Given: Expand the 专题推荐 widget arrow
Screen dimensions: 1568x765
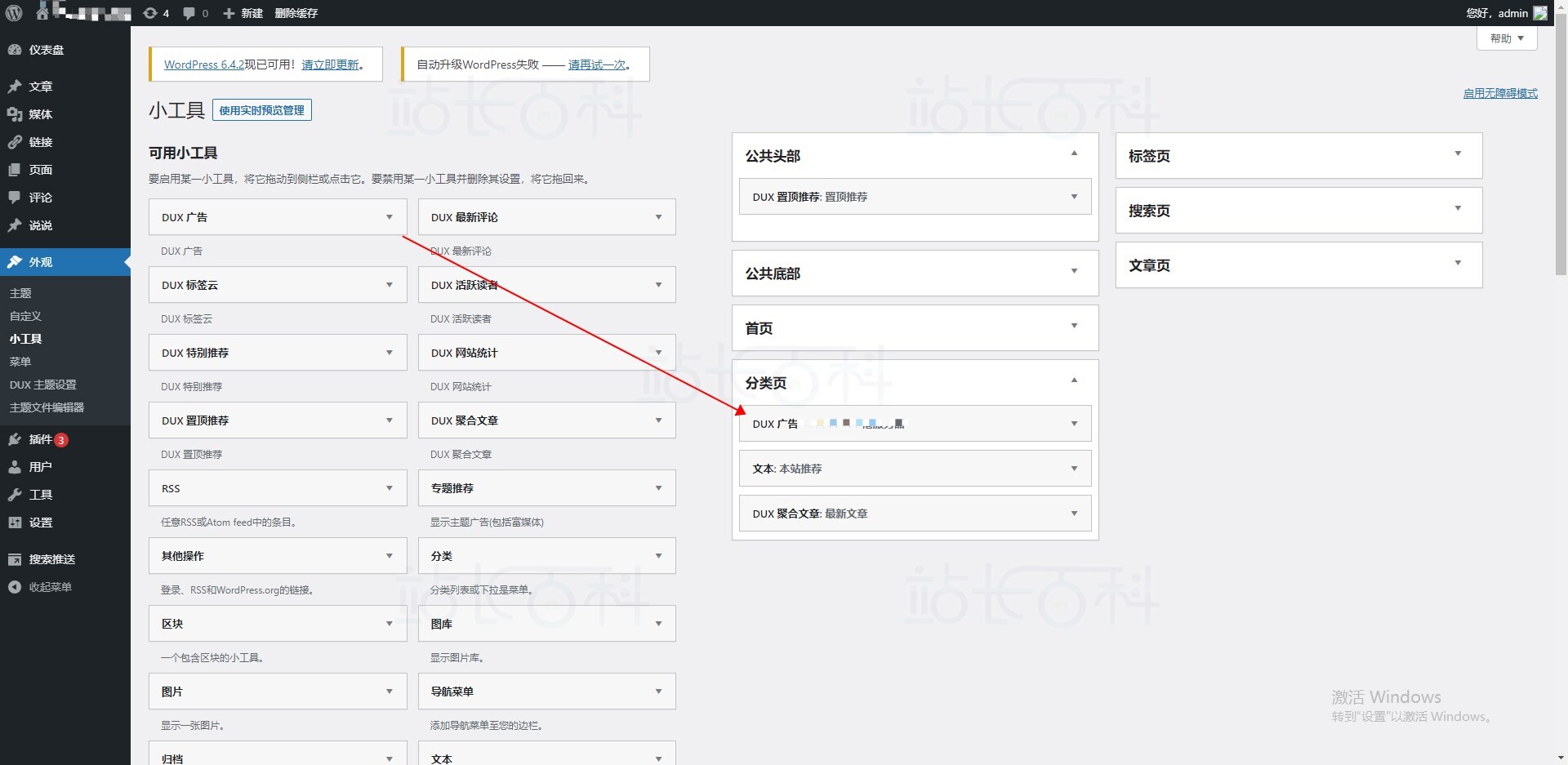Looking at the screenshot, I should [x=659, y=488].
